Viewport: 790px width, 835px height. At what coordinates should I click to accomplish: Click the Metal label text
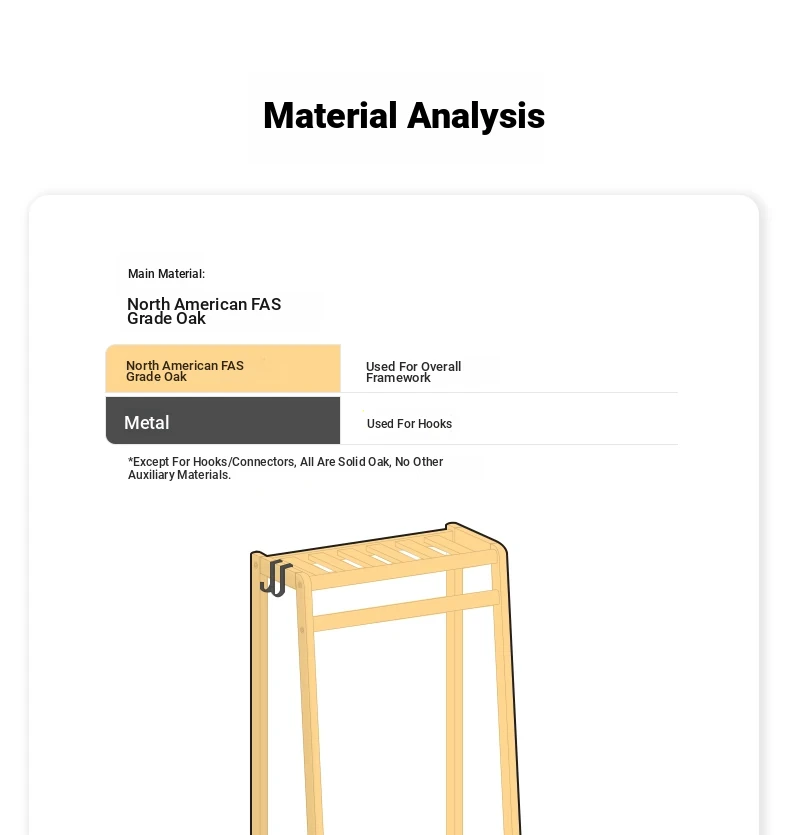[146, 423]
